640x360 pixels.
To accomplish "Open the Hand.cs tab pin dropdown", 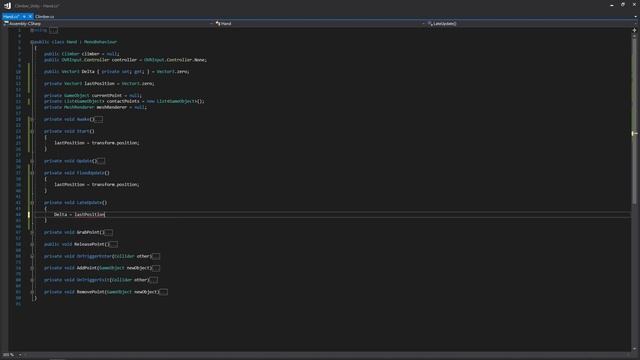I will click(x=24, y=17).
